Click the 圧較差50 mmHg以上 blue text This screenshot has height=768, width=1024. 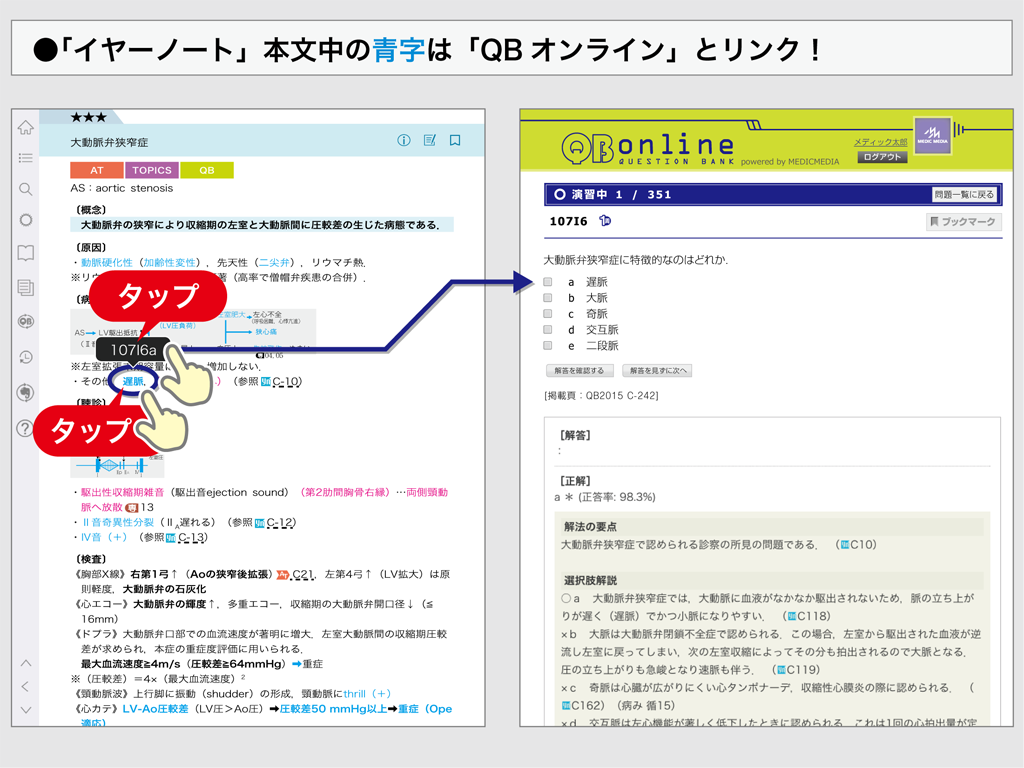(x=334, y=709)
